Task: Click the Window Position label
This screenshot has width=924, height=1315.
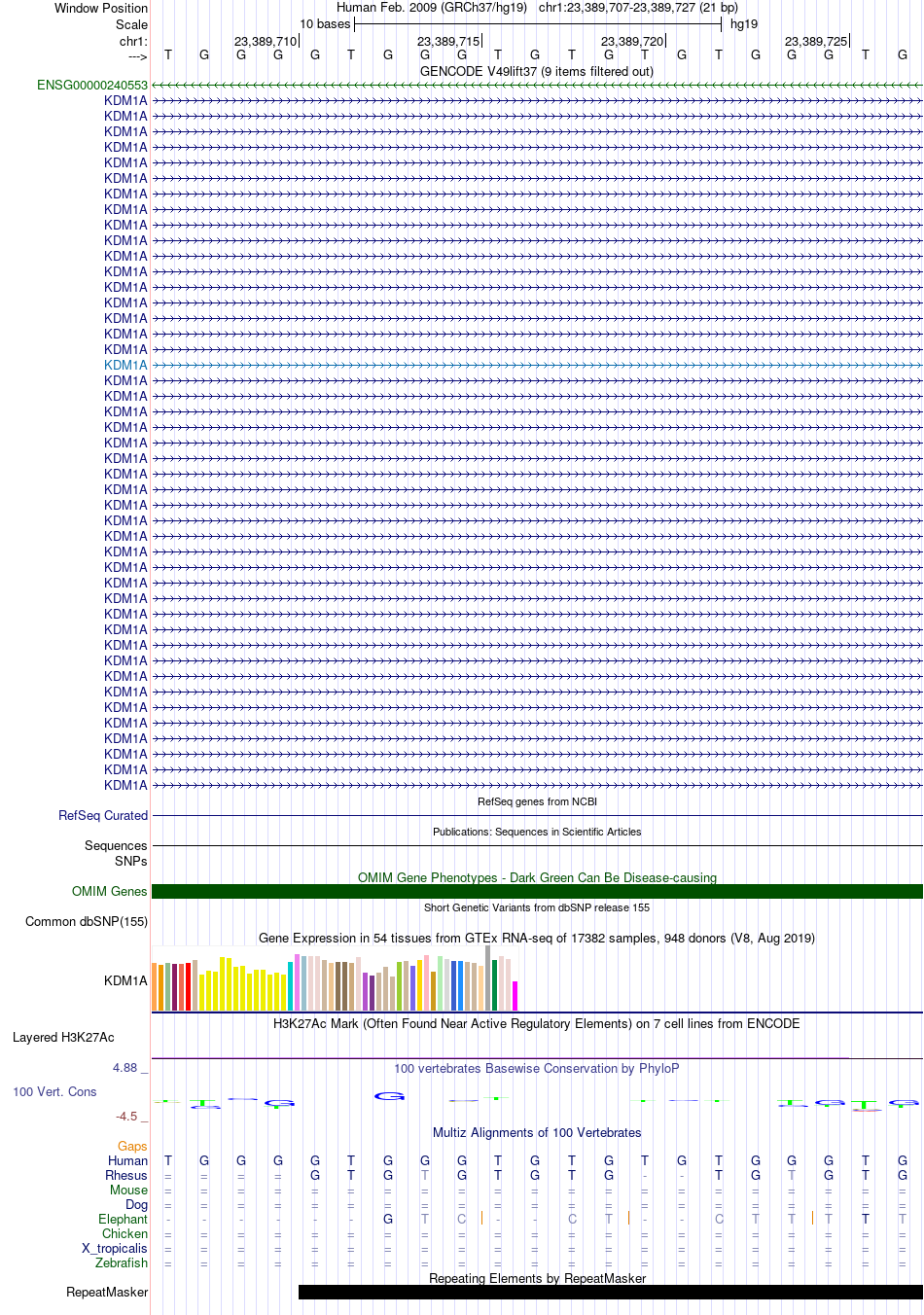Action: coord(101,9)
